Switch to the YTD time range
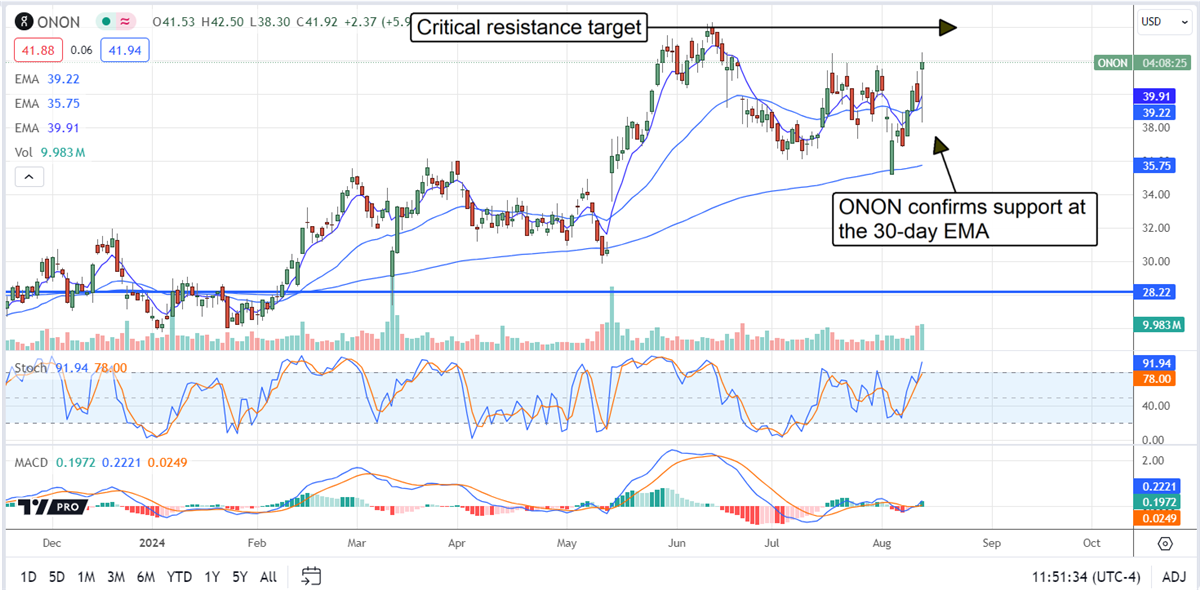Image resolution: width=1200 pixels, height=590 pixels. tap(180, 577)
